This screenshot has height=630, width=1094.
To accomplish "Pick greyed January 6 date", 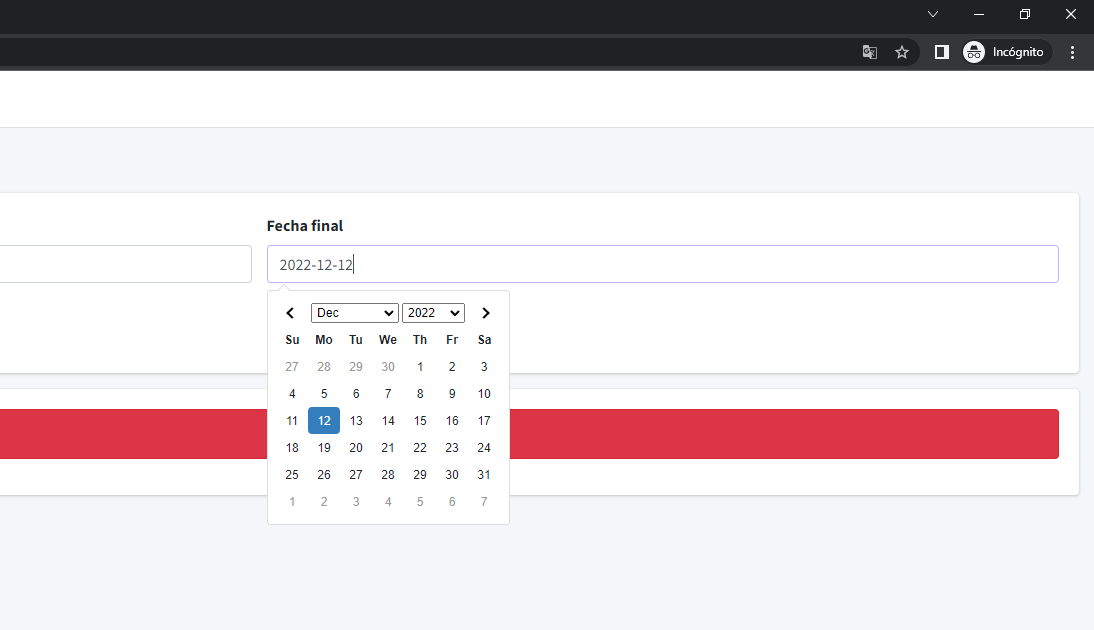I will pyautogui.click(x=452, y=502).
